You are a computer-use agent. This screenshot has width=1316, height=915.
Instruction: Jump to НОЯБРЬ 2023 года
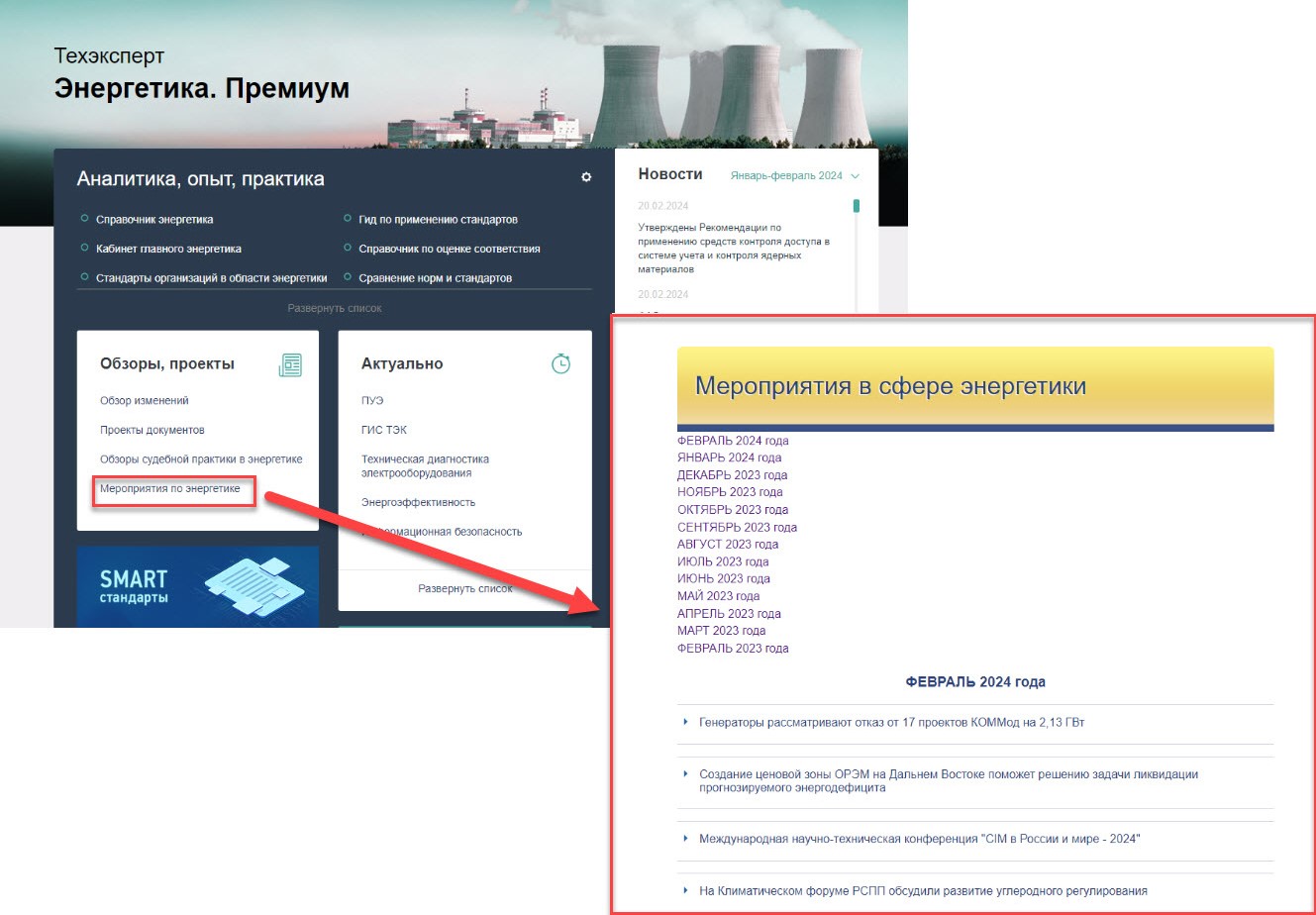(x=730, y=492)
